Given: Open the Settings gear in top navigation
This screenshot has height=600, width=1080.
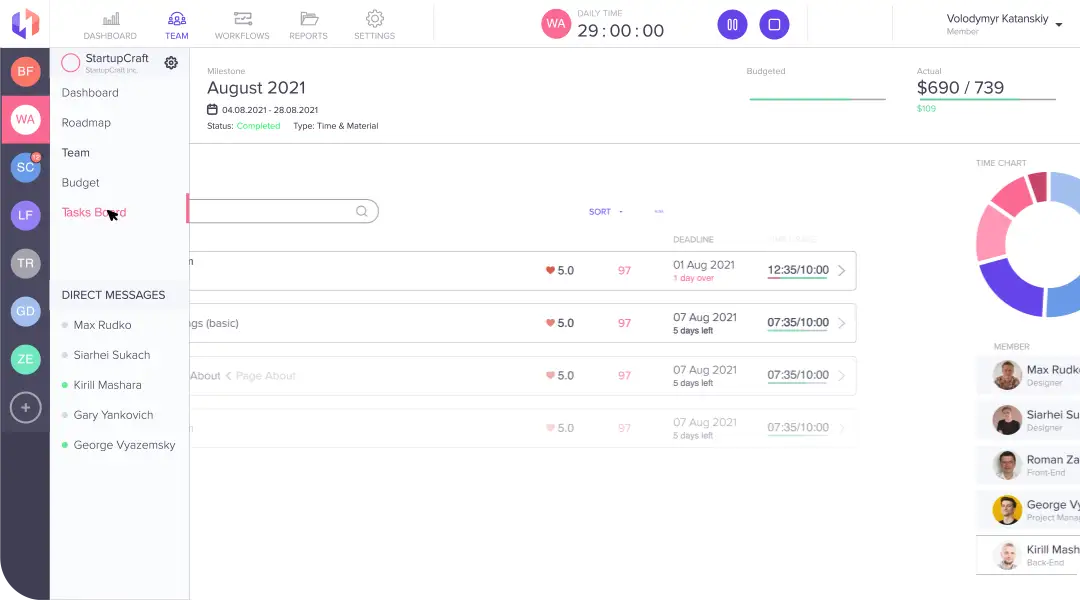Looking at the screenshot, I should click(374, 19).
